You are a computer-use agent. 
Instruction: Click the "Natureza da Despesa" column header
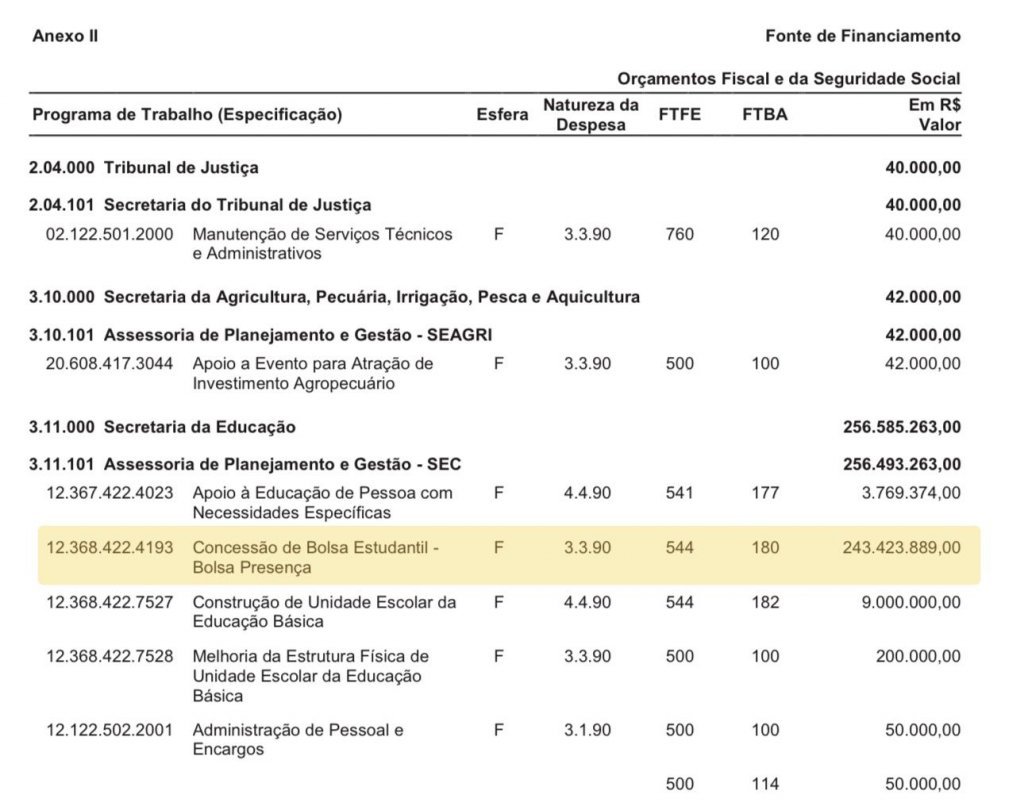pos(590,114)
